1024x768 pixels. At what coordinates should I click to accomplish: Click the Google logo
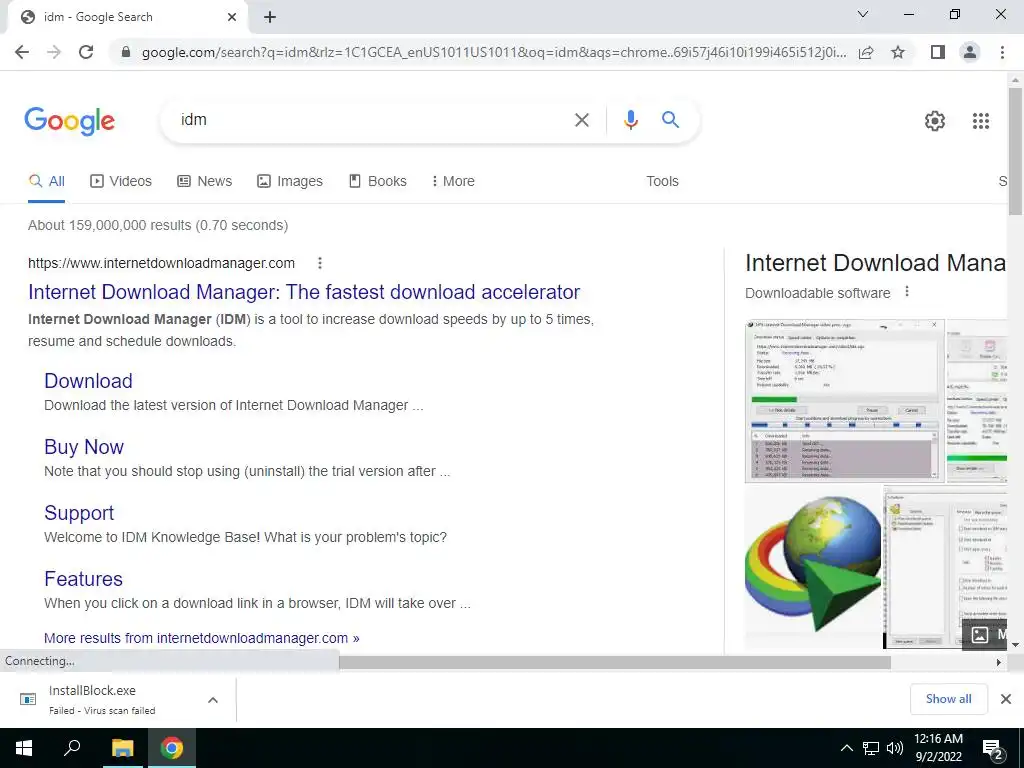70,121
